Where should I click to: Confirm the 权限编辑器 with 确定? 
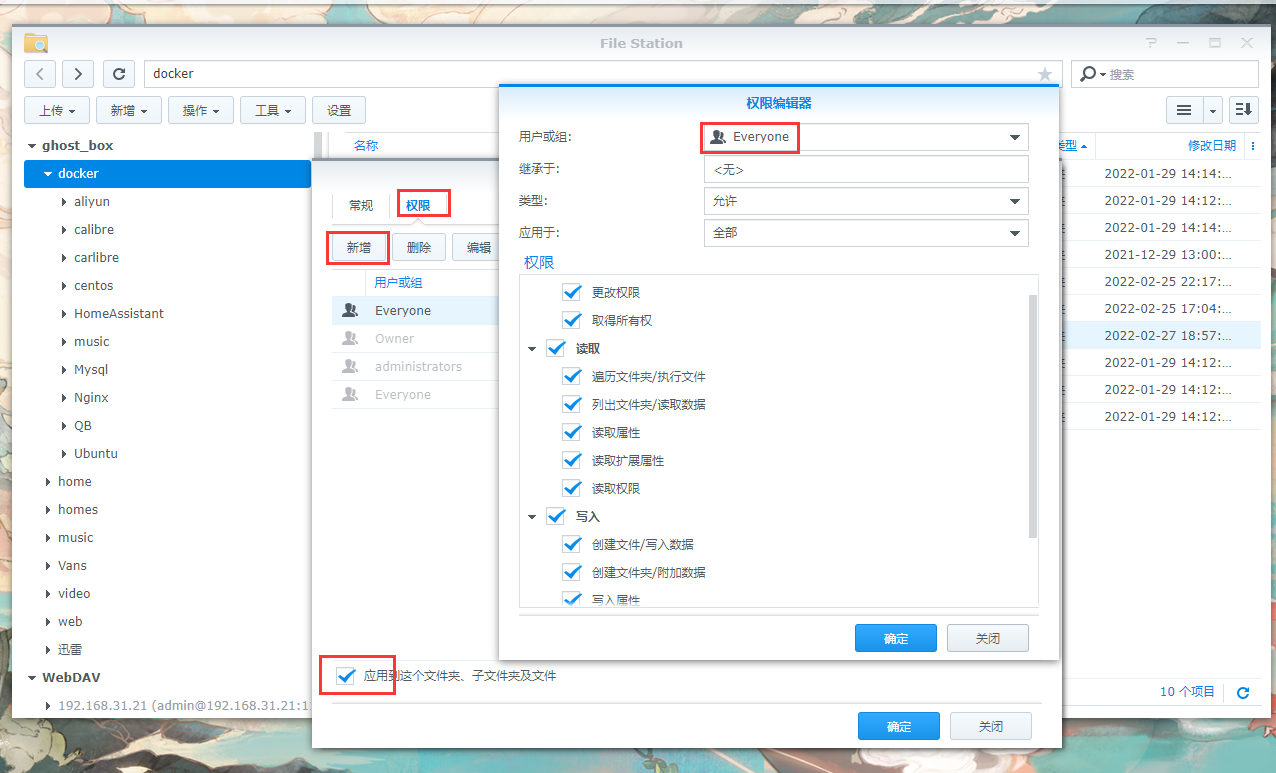(x=896, y=638)
